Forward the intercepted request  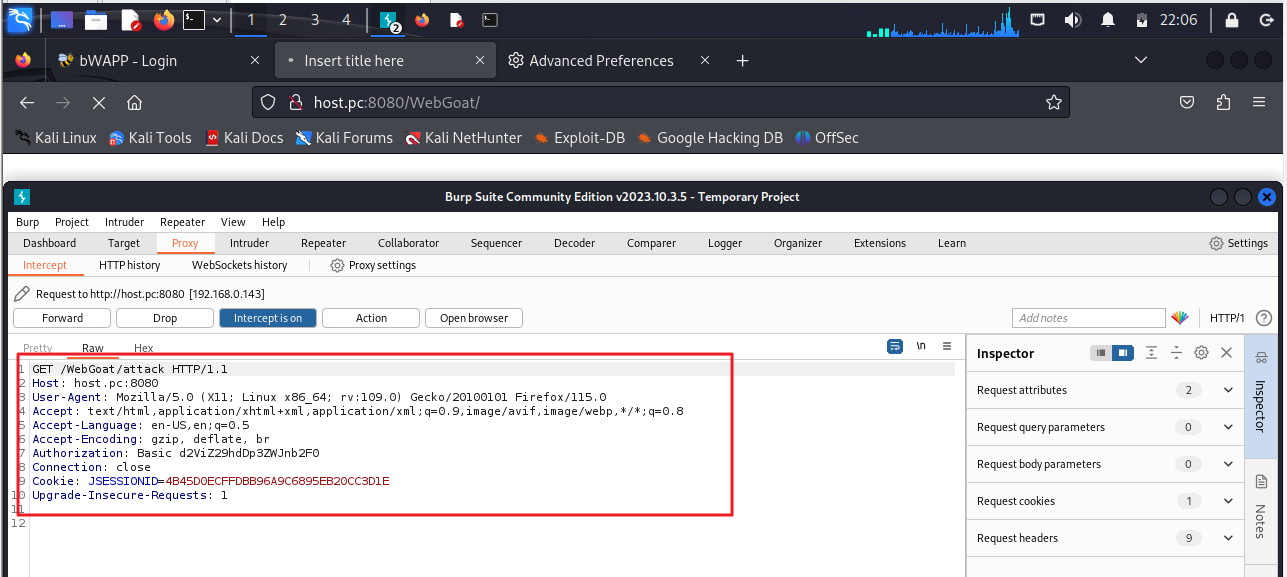click(x=62, y=318)
